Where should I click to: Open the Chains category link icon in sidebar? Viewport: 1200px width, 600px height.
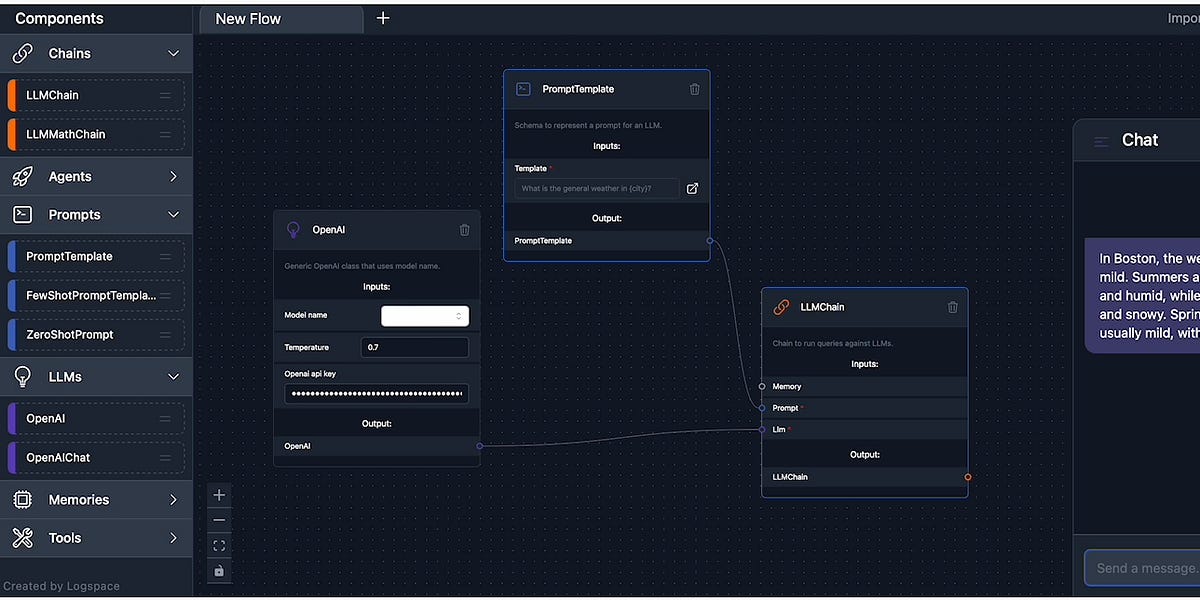(22, 53)
